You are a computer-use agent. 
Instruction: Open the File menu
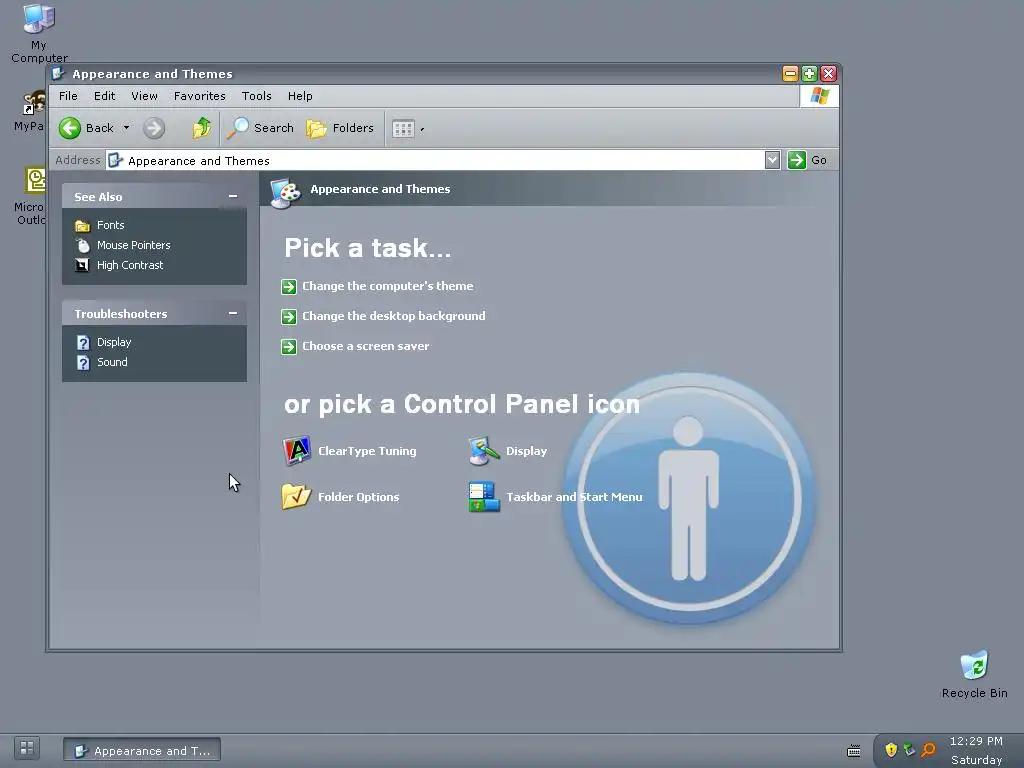tap(68, 96)
